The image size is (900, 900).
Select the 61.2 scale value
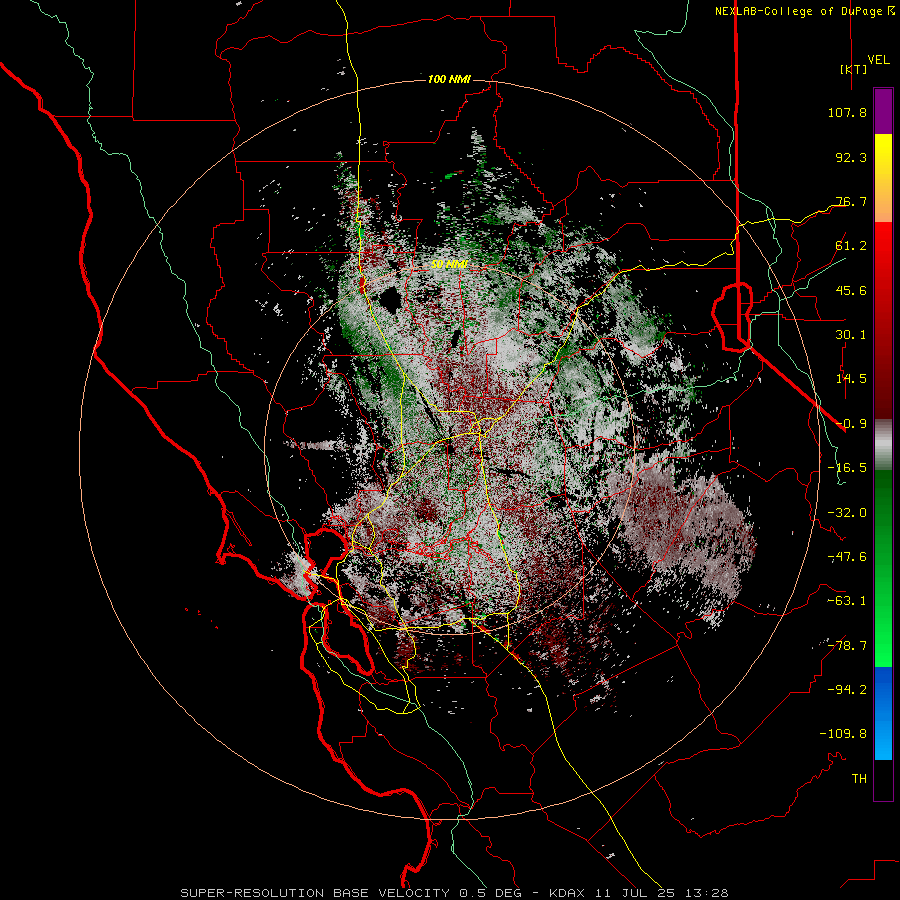pyautogui.click(x=851, y=246)
